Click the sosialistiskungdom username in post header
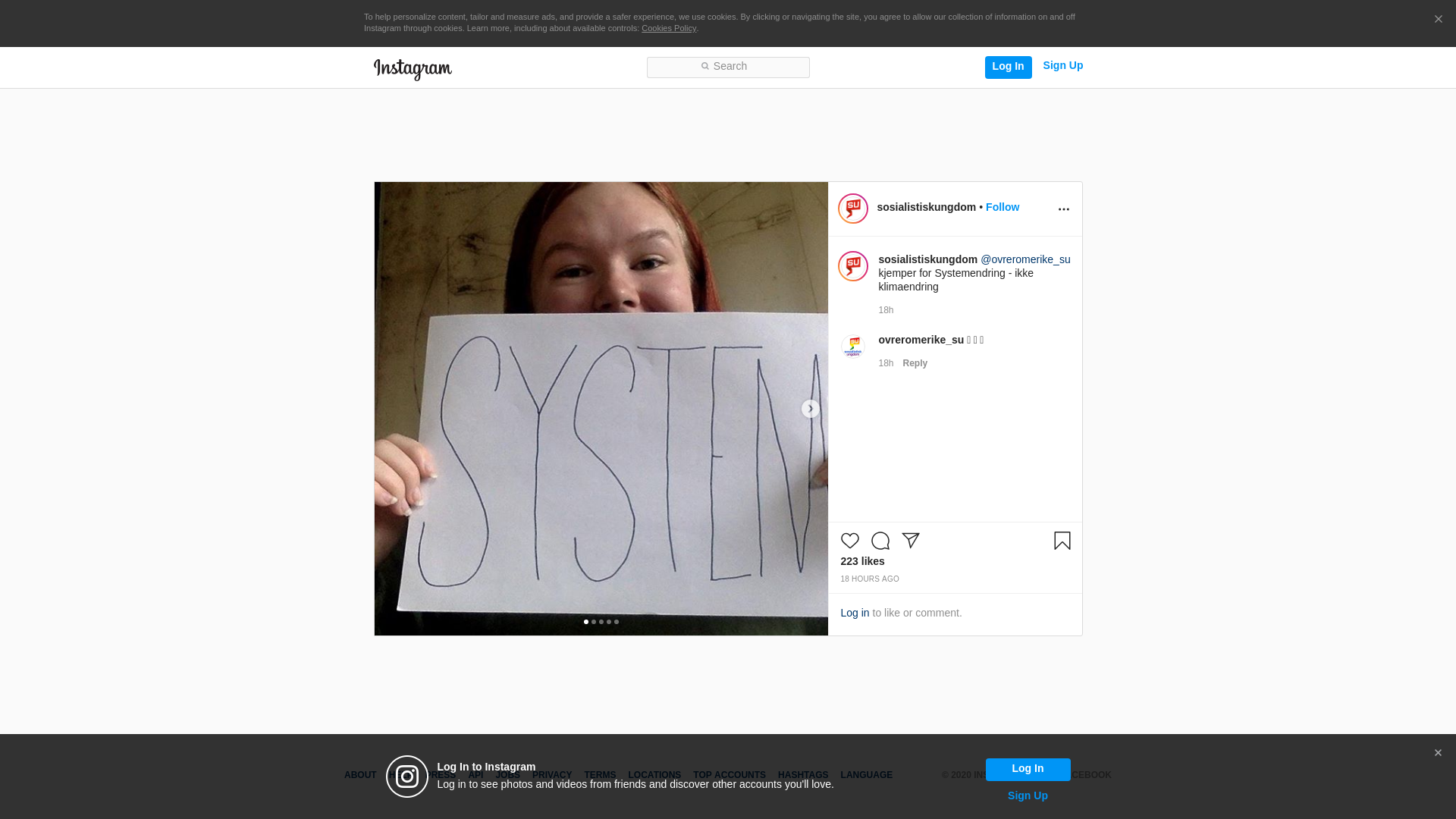 pyautogui.click(x=926, y=207)
